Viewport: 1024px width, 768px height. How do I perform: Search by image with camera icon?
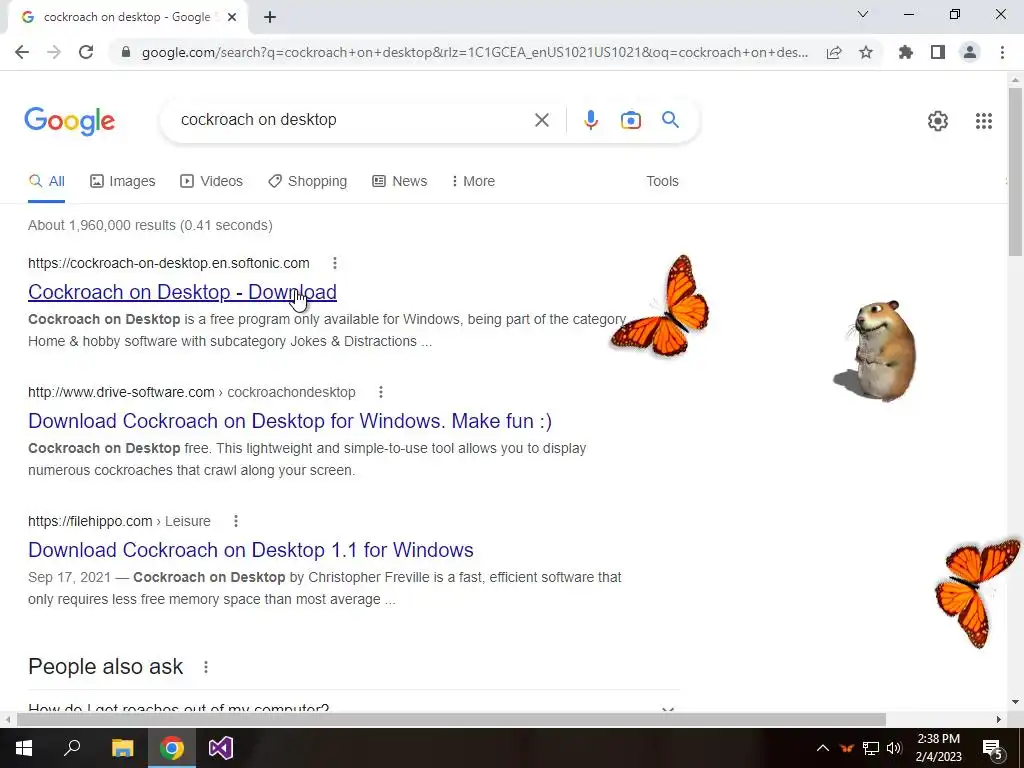[x=631, y=120]
